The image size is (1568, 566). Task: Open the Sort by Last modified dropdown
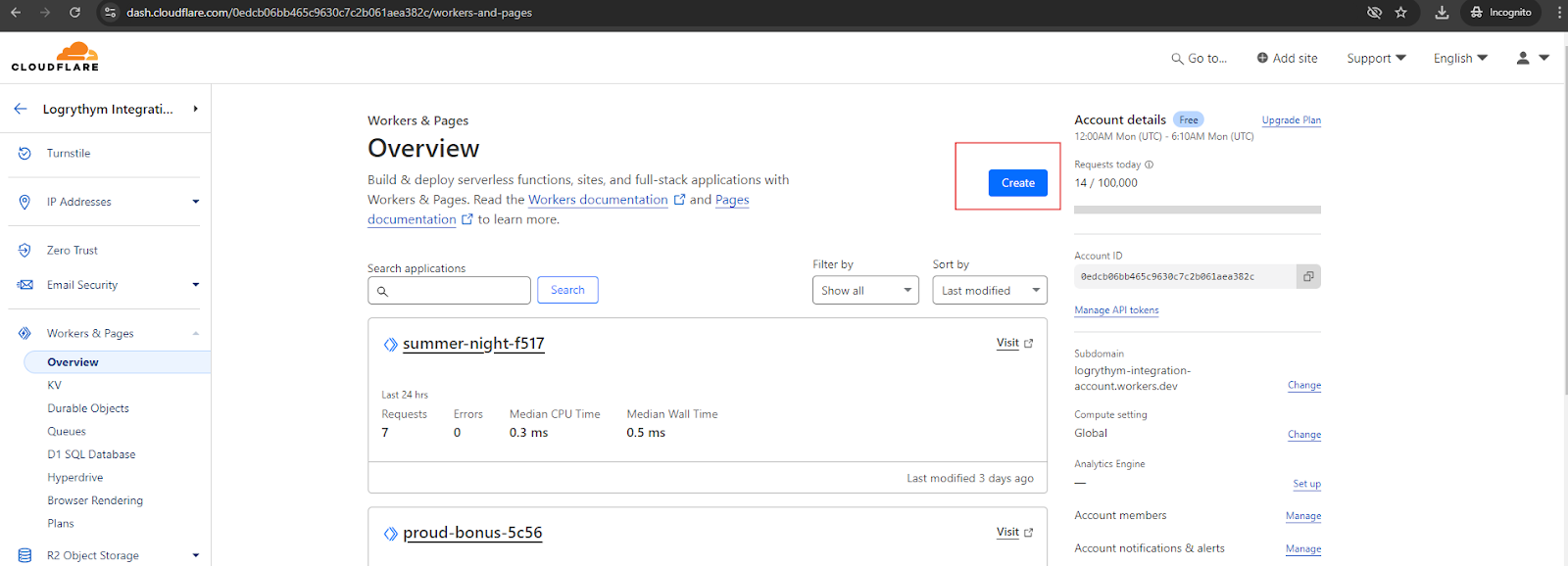click(x=989, y=291)
